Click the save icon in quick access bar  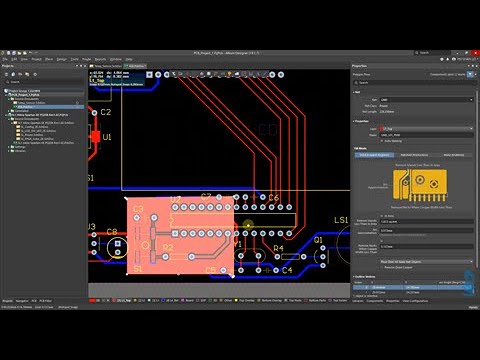tap(9, 53)
